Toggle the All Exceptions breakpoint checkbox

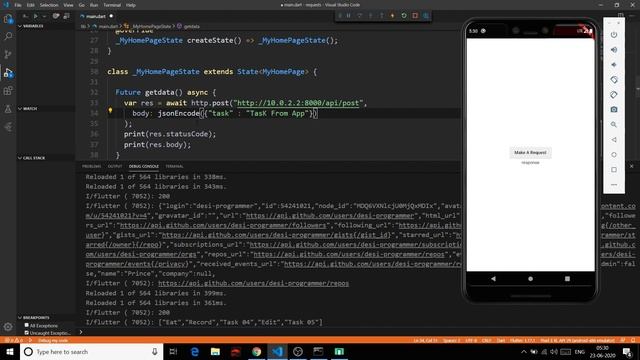(27, 325)
